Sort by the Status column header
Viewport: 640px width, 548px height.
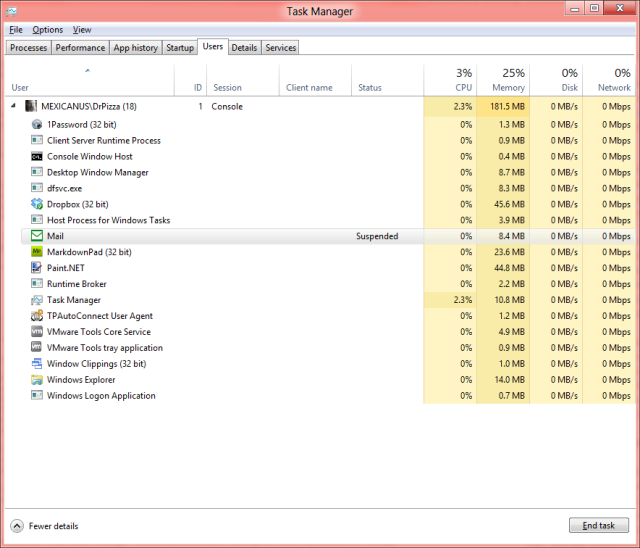tap(387, 80)
